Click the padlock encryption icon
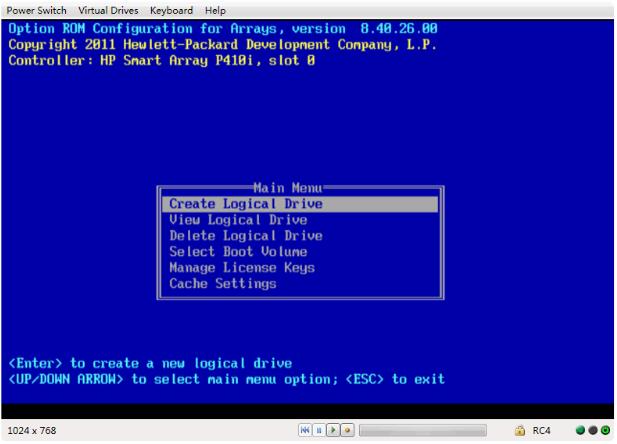The image size is (617, 444). pos(520,430)
